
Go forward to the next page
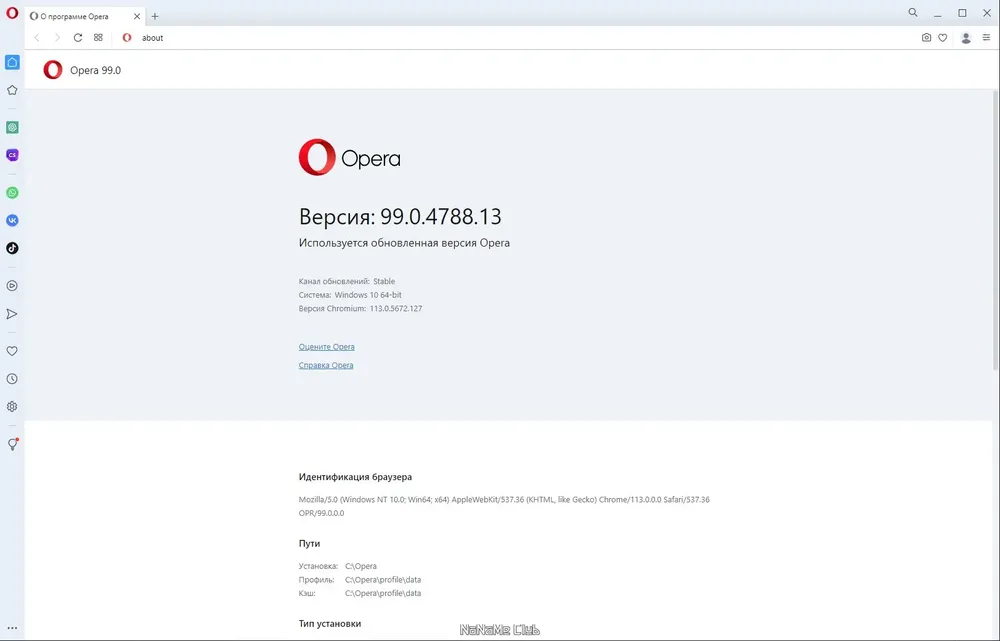(57, 38)
